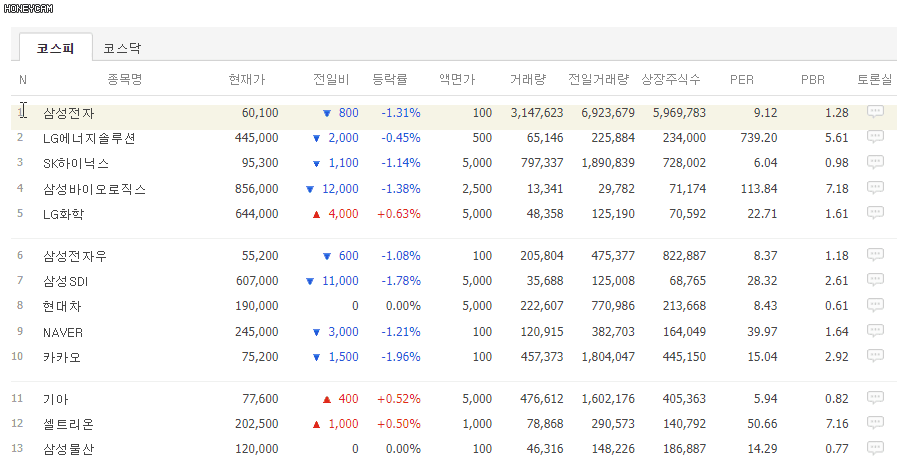This screenshot has height=457, width=897.
Task: Open the discussion room icon for 삼성SDI
Action: coord(875,280)
